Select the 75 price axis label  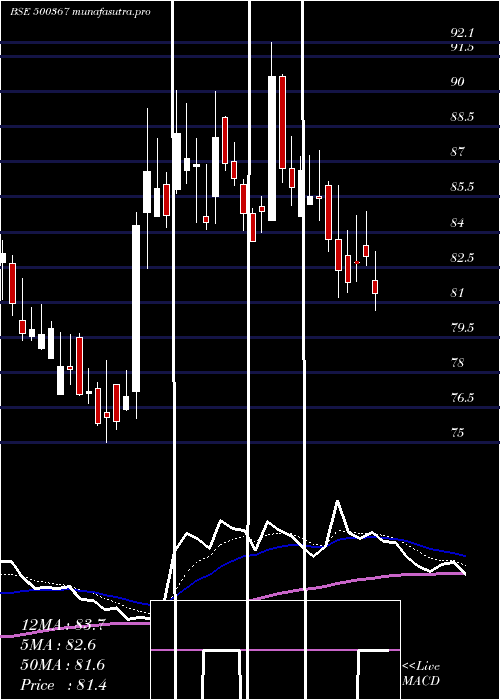pos(458,433)
